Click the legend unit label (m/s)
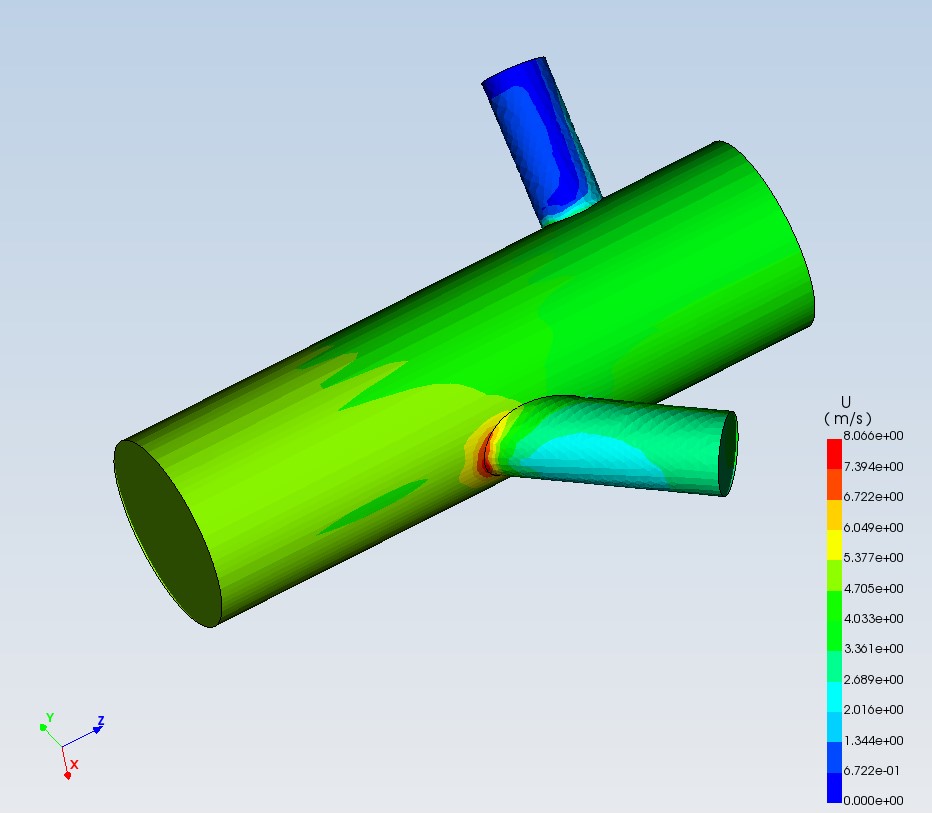 click(848, 419)
